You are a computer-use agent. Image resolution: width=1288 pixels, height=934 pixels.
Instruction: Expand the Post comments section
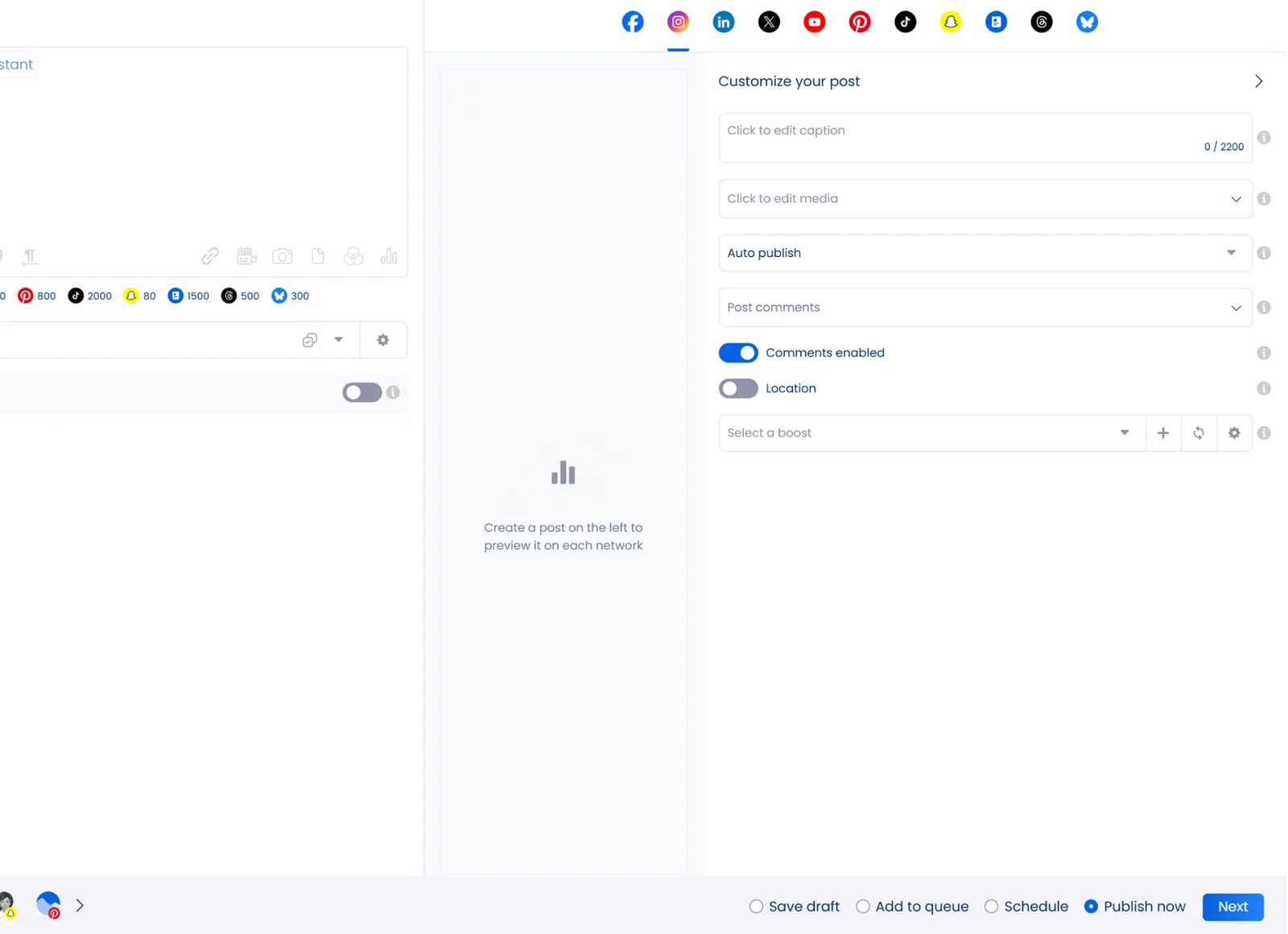[x=984, y=308]
